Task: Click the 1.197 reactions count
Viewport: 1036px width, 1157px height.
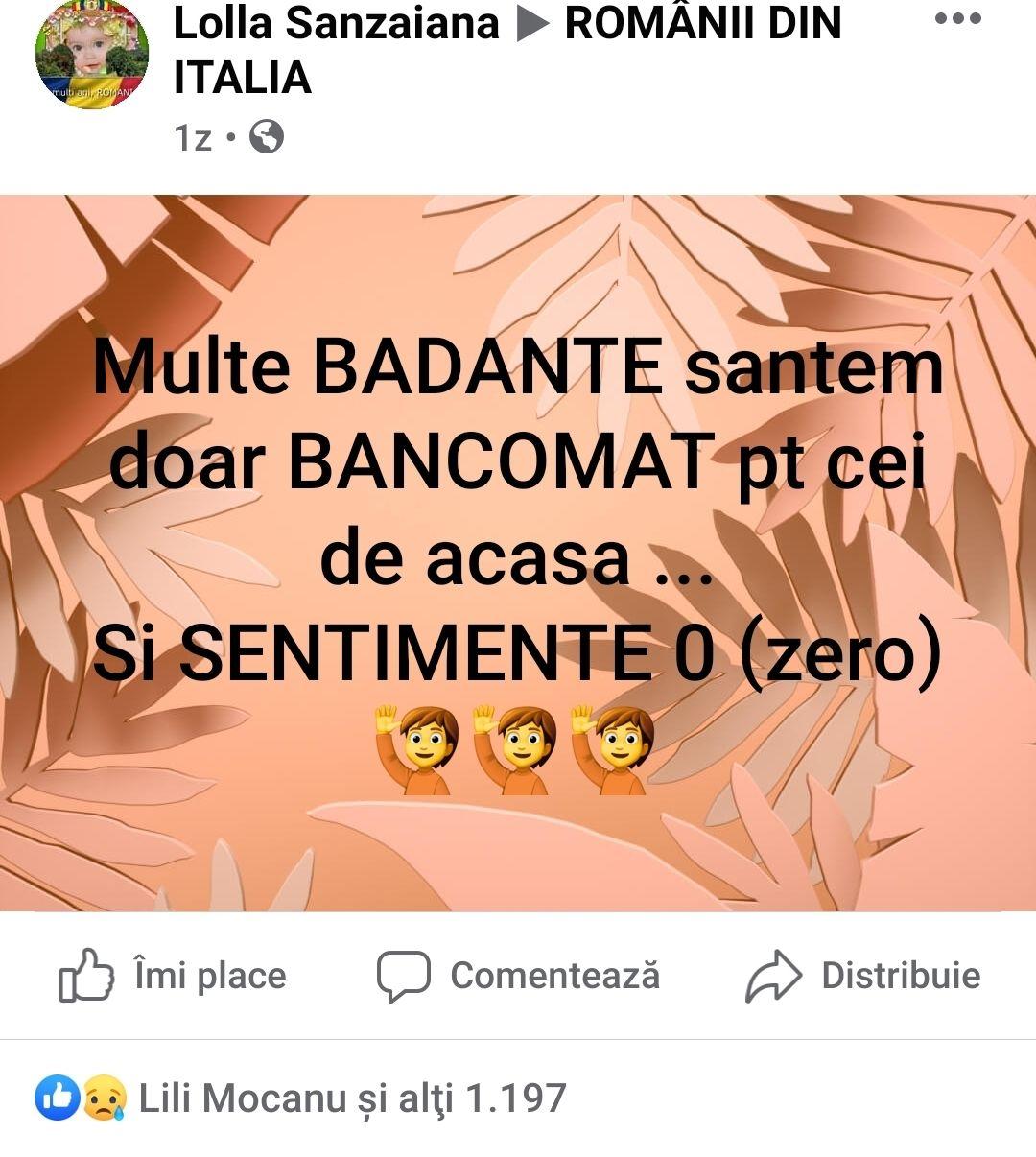Action: [516, 1098]
